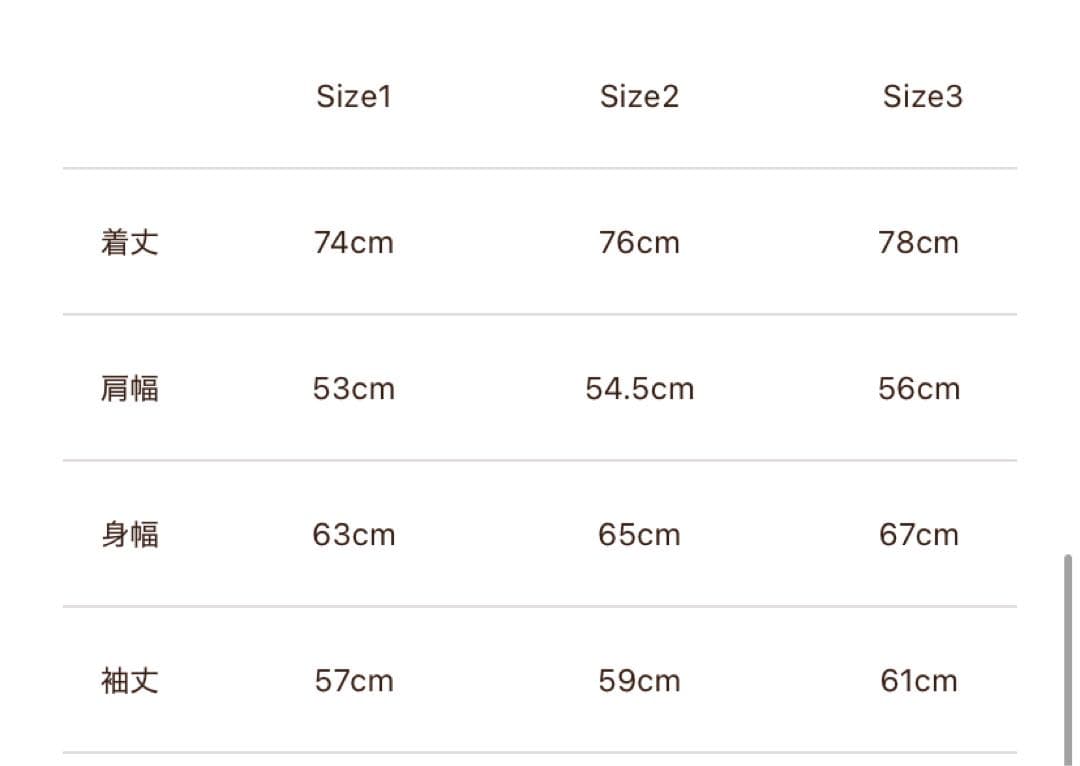Viewport: 1080px width, 766px height.
Task: Click the Size2 column header
Action: click(639, 97)
